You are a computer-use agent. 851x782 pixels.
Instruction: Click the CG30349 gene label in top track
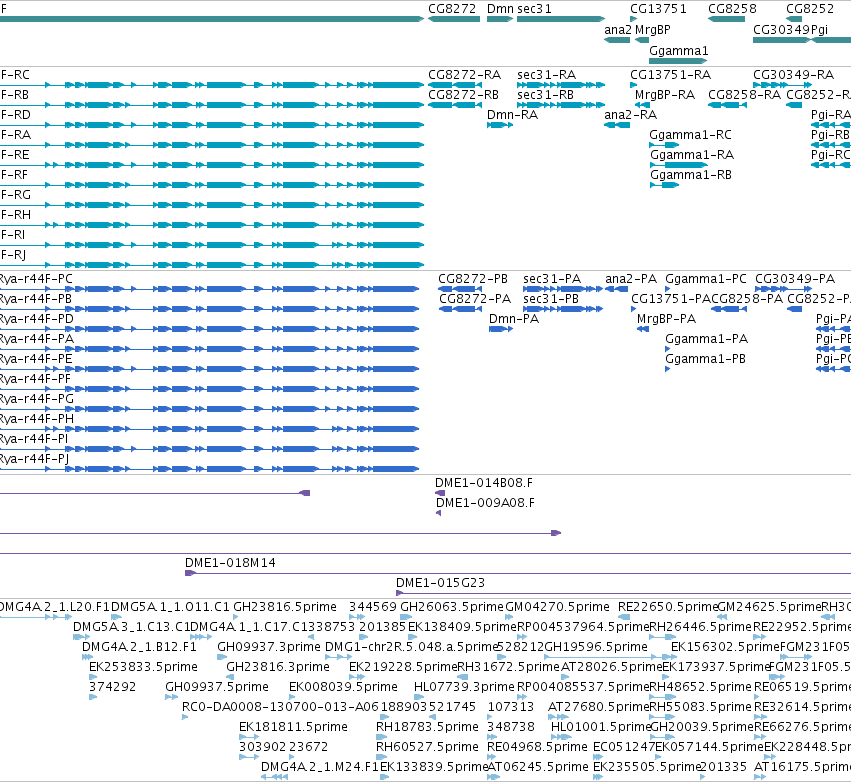coord(781,29)
